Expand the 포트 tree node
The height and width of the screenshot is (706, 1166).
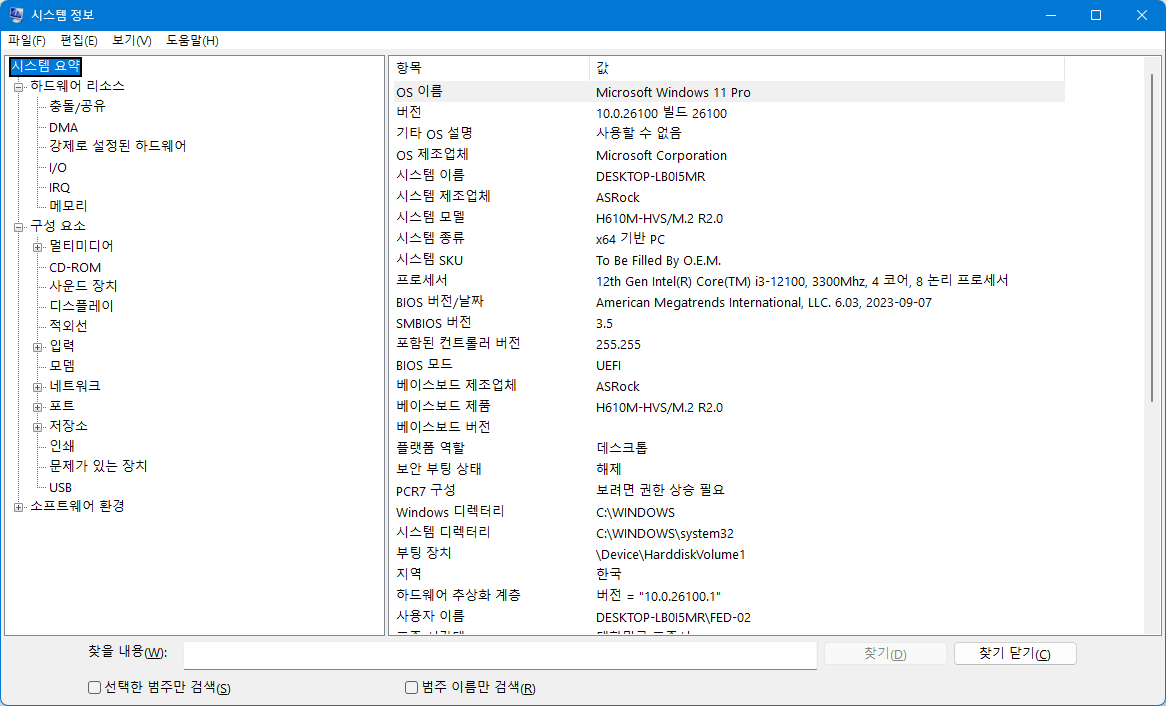coord(37,407)
